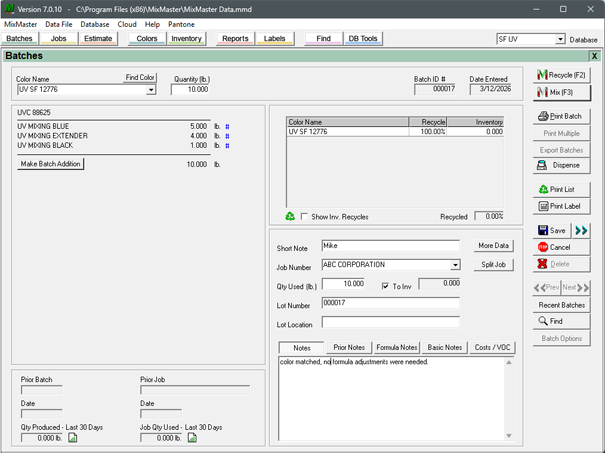This screenshot has height=453, width=605.
Task: Click the Short Note input field
Action: [390, 245]
